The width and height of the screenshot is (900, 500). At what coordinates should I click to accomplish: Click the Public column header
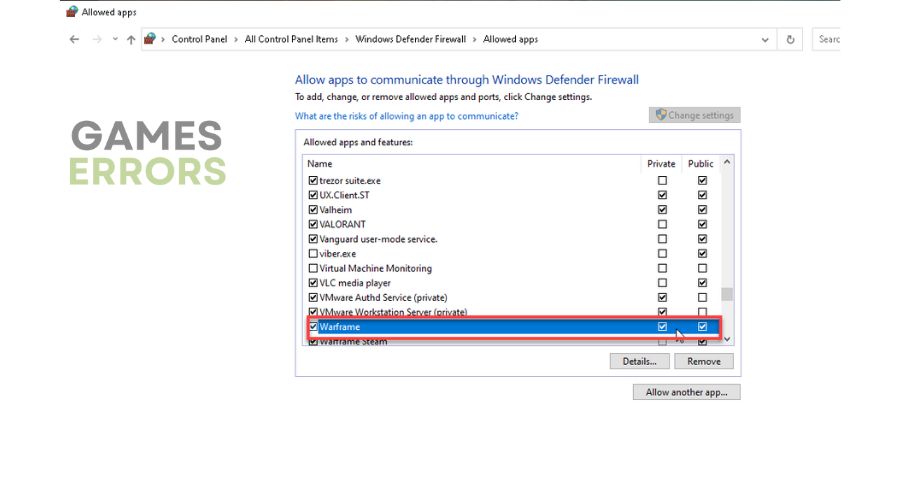click(x=701, y=164)
